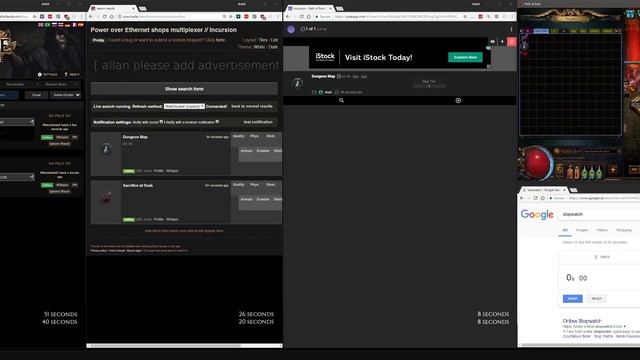This screenshot has width=640, height=360.
Task: Click the Show search form button
Action: 184,89
